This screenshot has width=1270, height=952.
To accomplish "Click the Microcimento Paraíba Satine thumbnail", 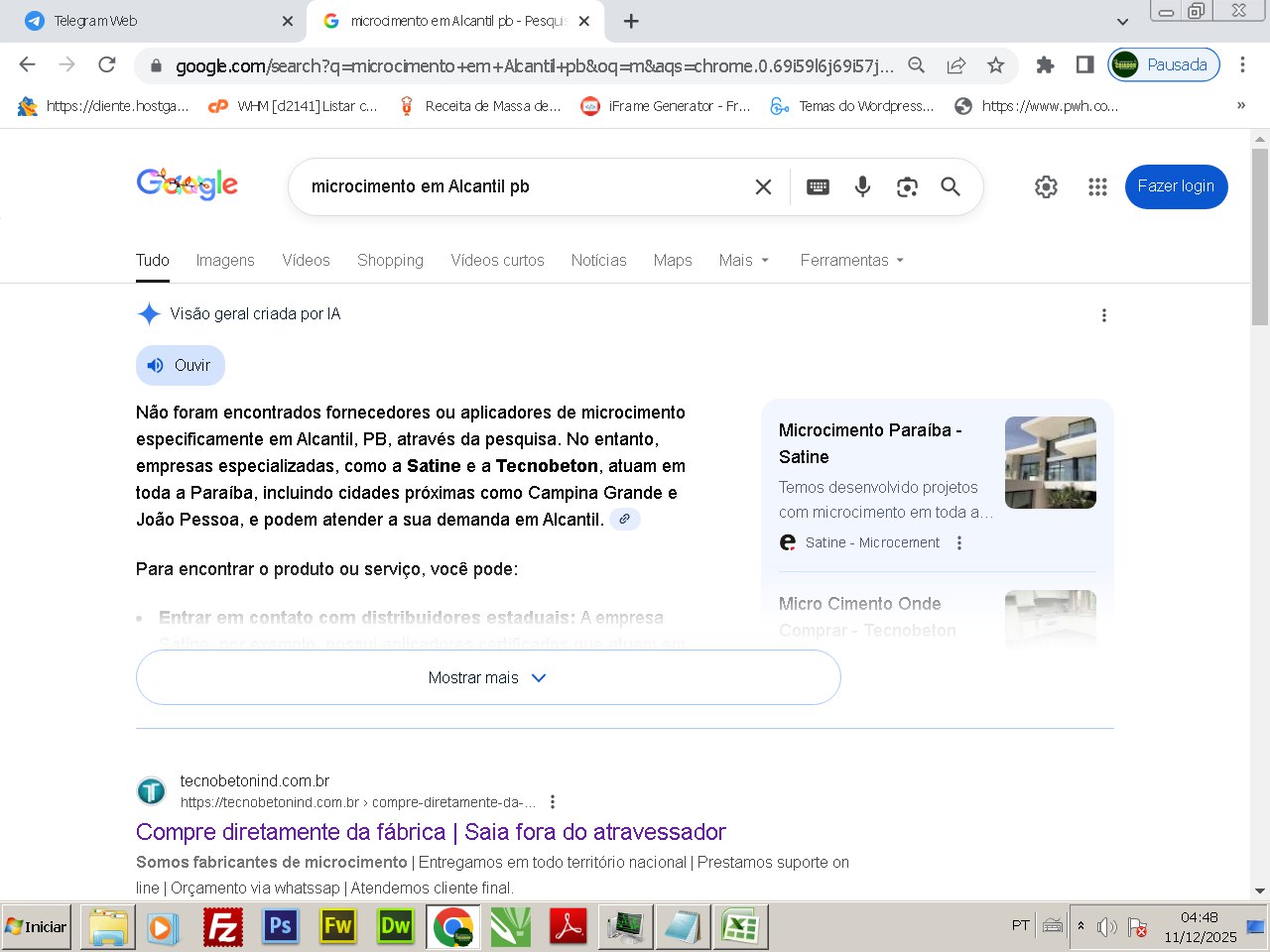I will (1050, 462).
